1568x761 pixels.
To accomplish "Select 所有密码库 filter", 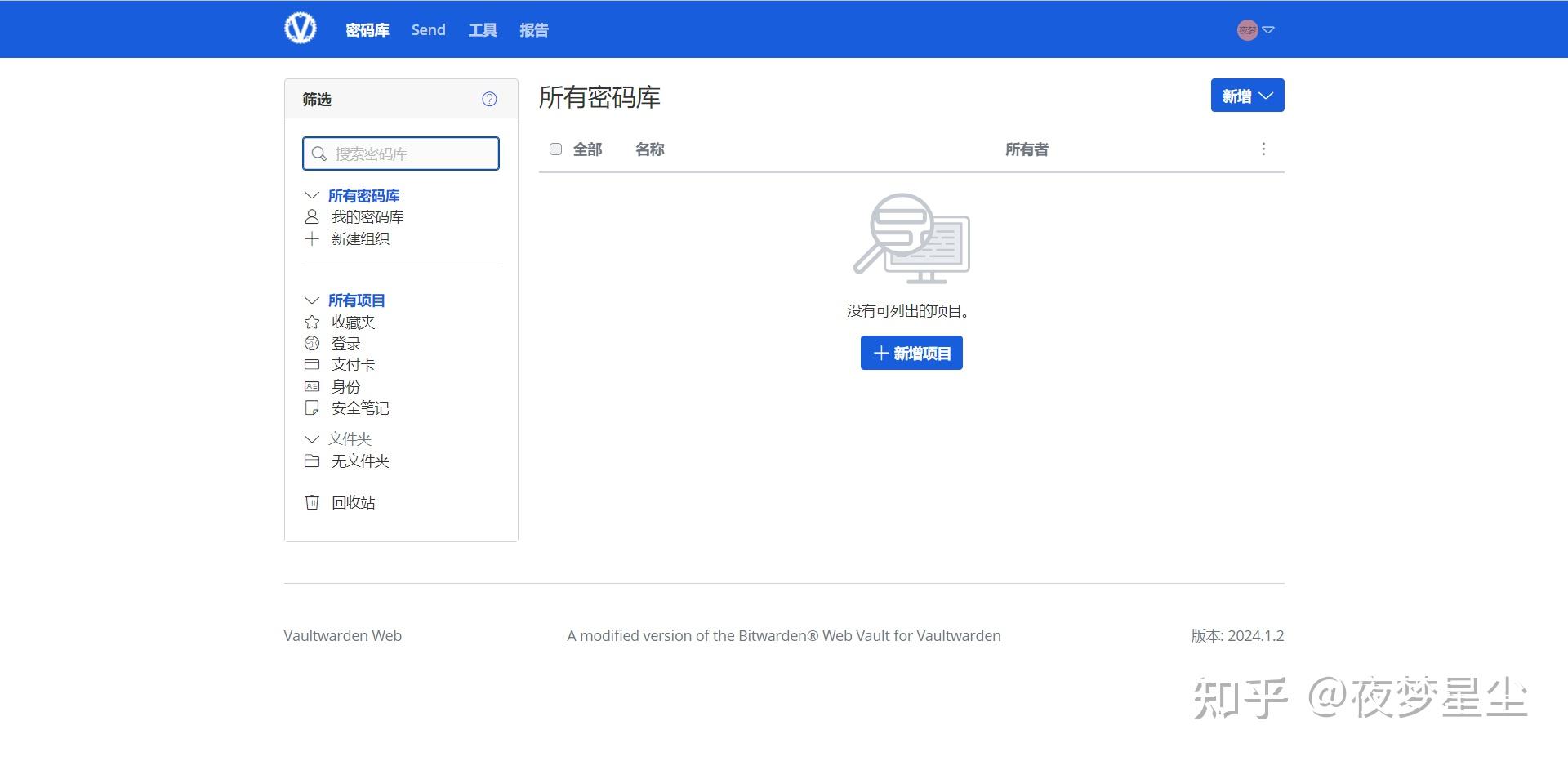I will 364,196.
